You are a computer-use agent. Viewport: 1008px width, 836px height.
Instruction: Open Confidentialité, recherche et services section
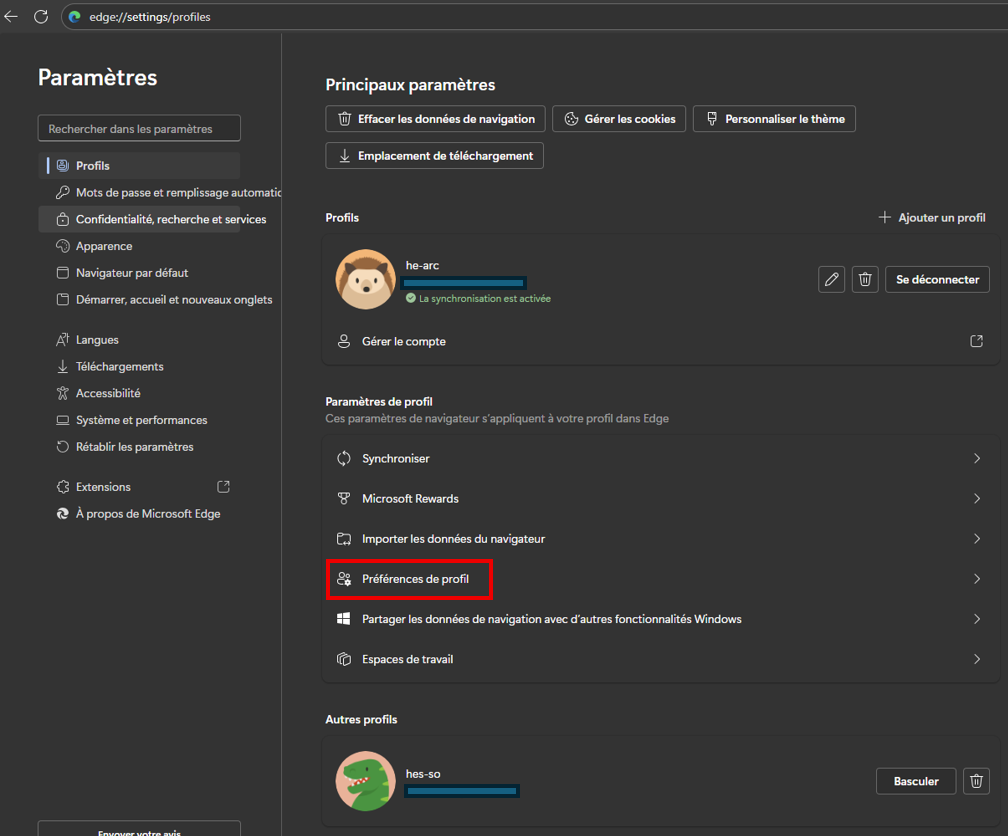pyautogui.click(x=170, y=219)
